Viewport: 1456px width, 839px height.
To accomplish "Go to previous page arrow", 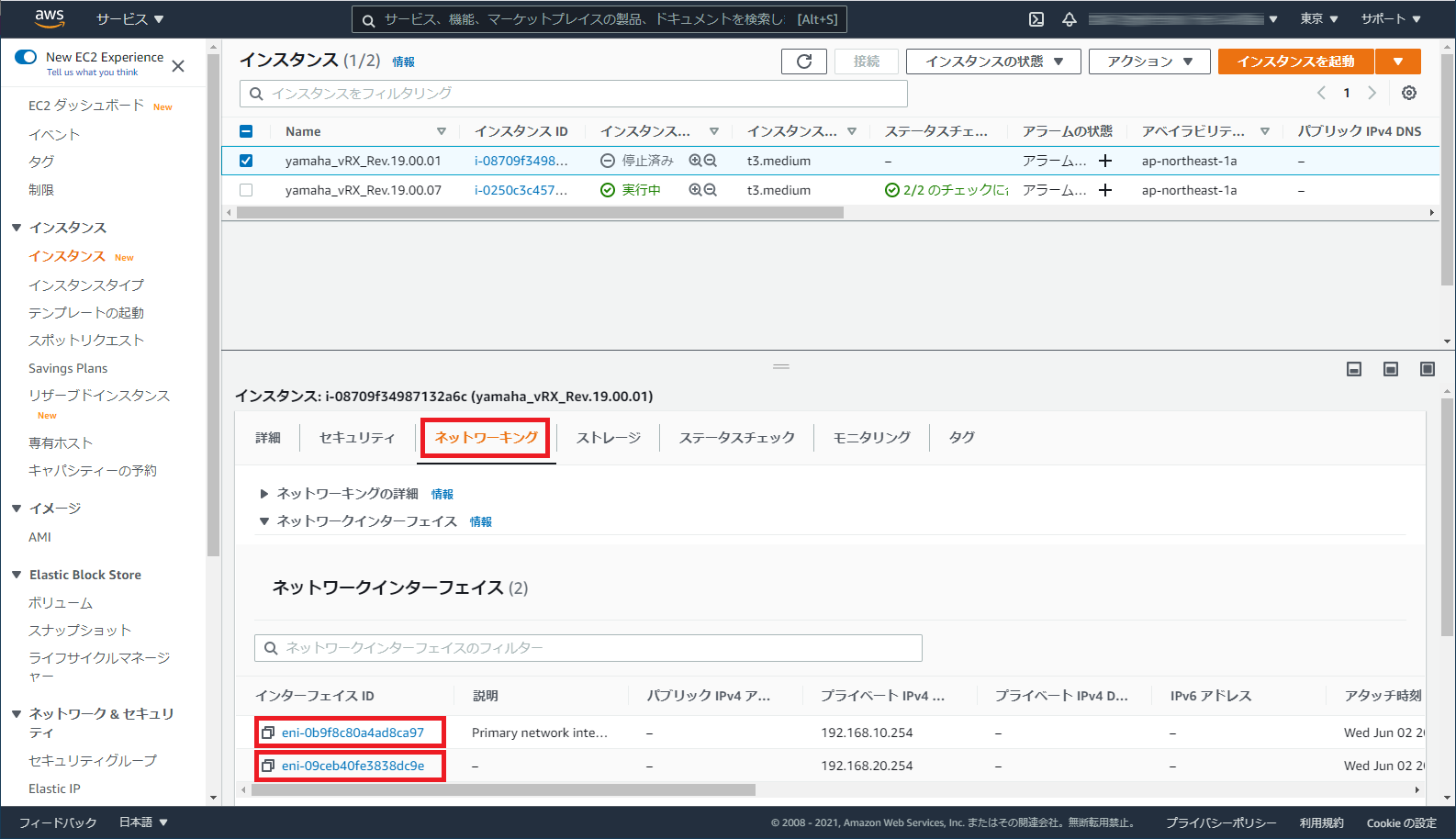I will [x=1321, y=93].
